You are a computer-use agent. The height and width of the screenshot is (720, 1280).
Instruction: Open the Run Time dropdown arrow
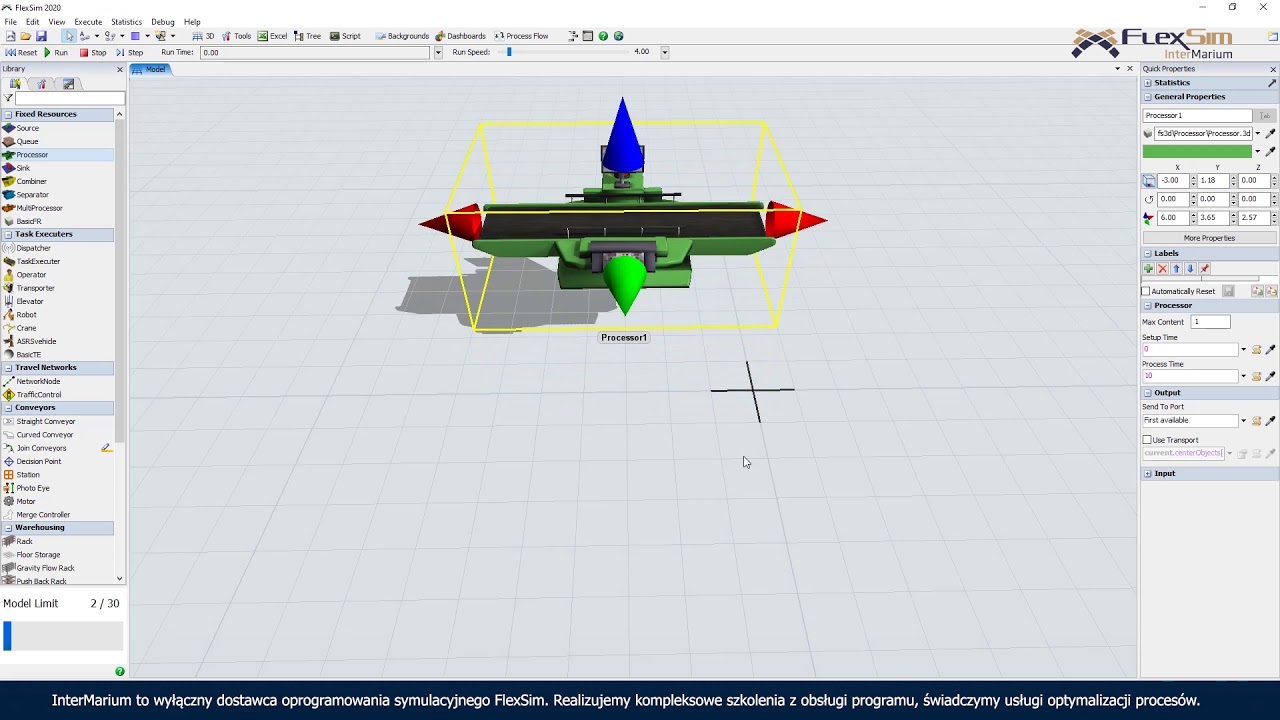[437, 52]
